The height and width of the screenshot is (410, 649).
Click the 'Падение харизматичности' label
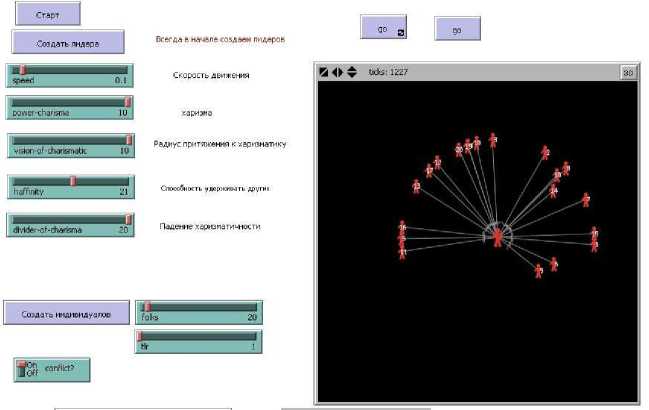(x=210, y=226)
